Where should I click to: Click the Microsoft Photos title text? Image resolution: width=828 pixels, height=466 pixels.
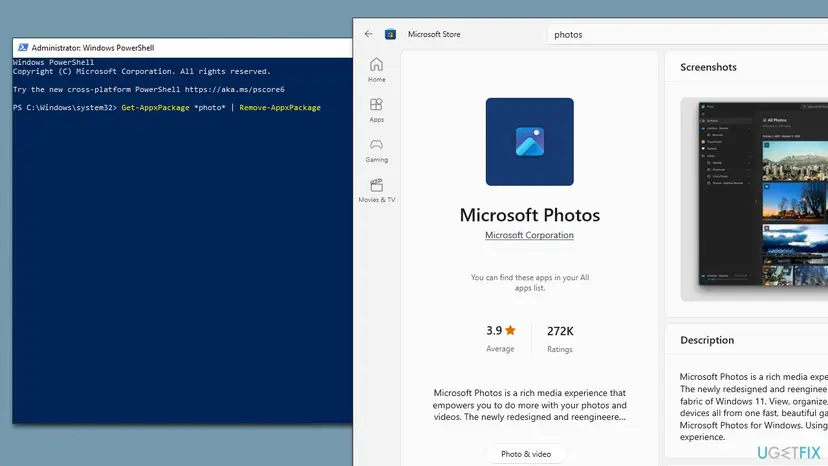click(530, 215)
